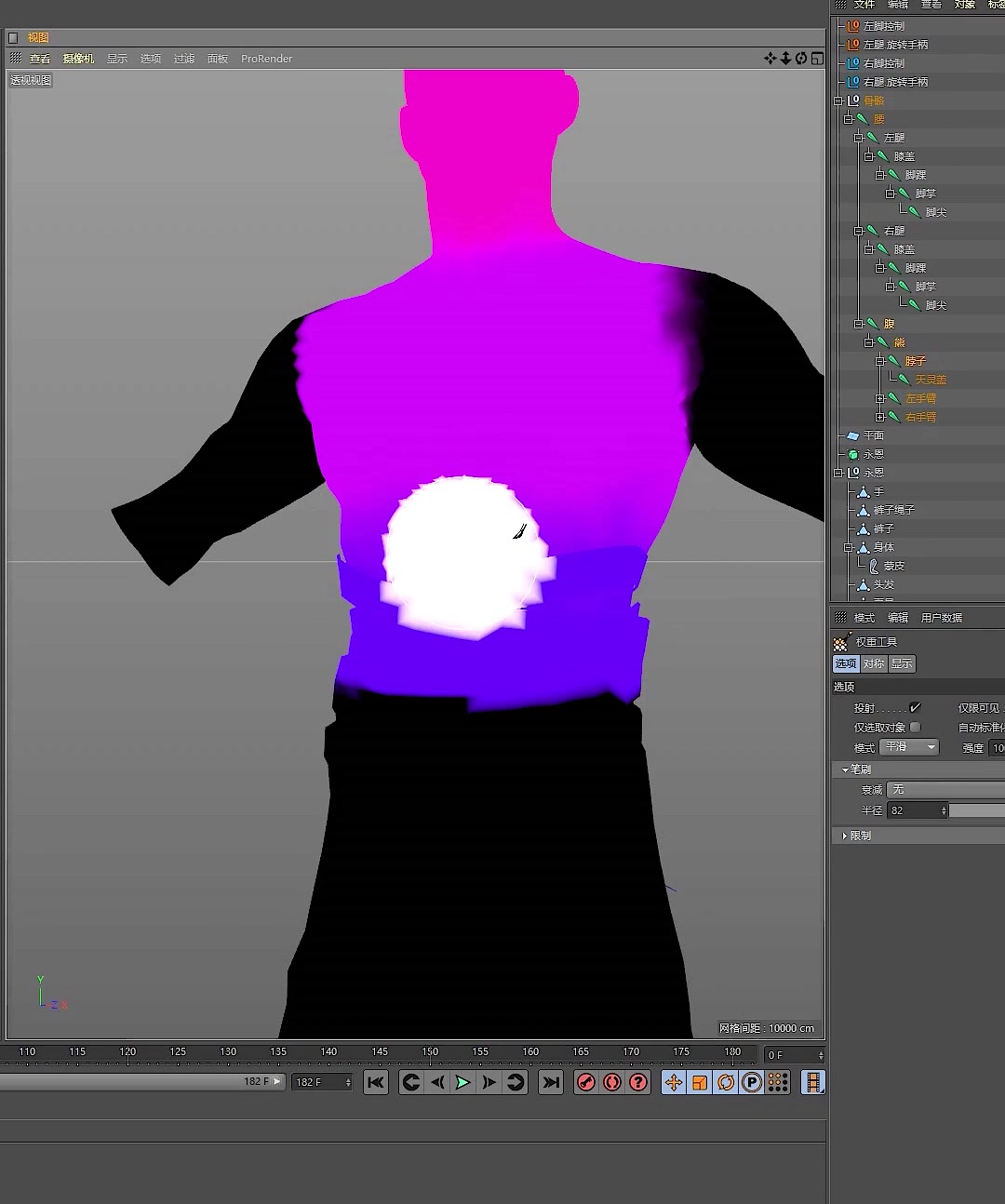Open the filmstrip timeline options icon
Image resolution: width=1005 pixels, height=1204 pixels.
812,1082
